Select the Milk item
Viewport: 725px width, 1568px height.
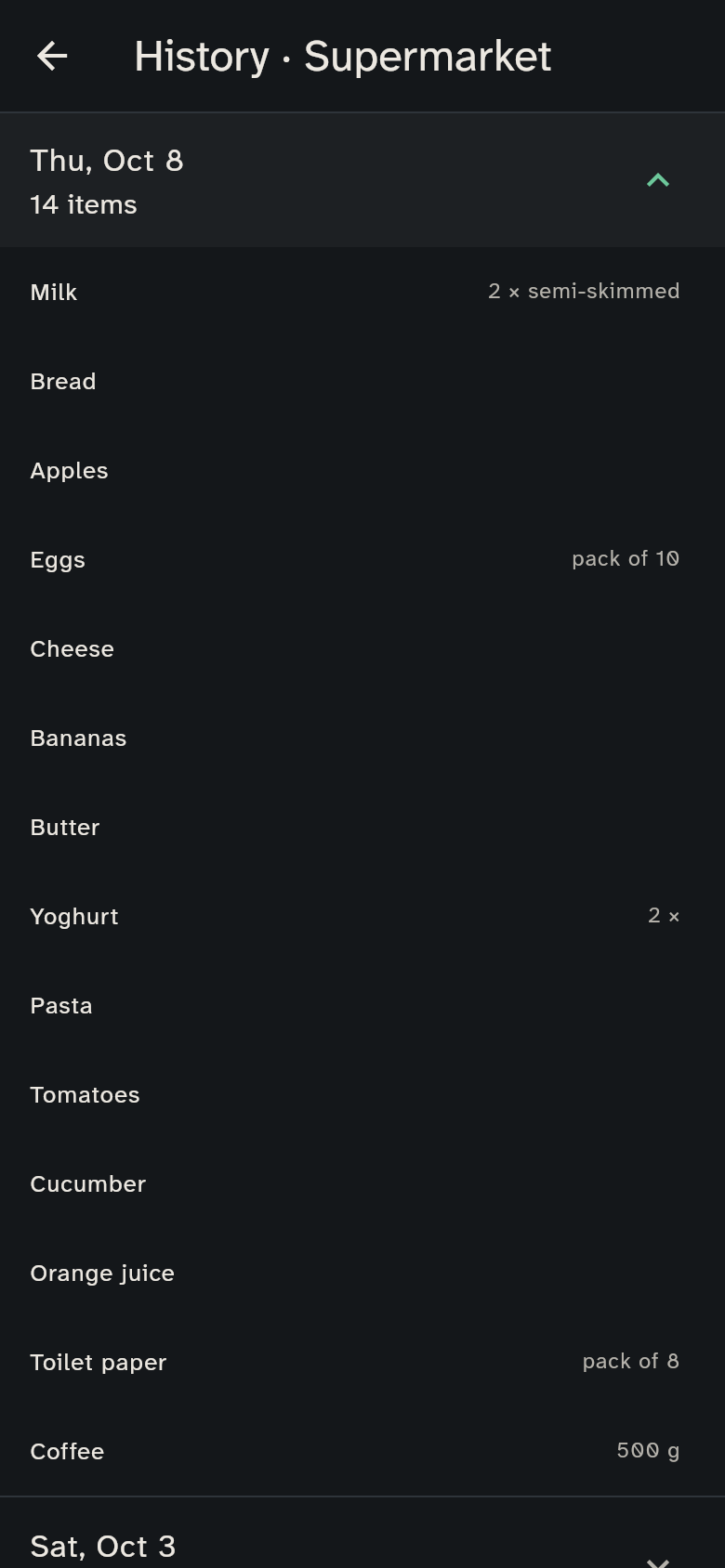[362, 292]
